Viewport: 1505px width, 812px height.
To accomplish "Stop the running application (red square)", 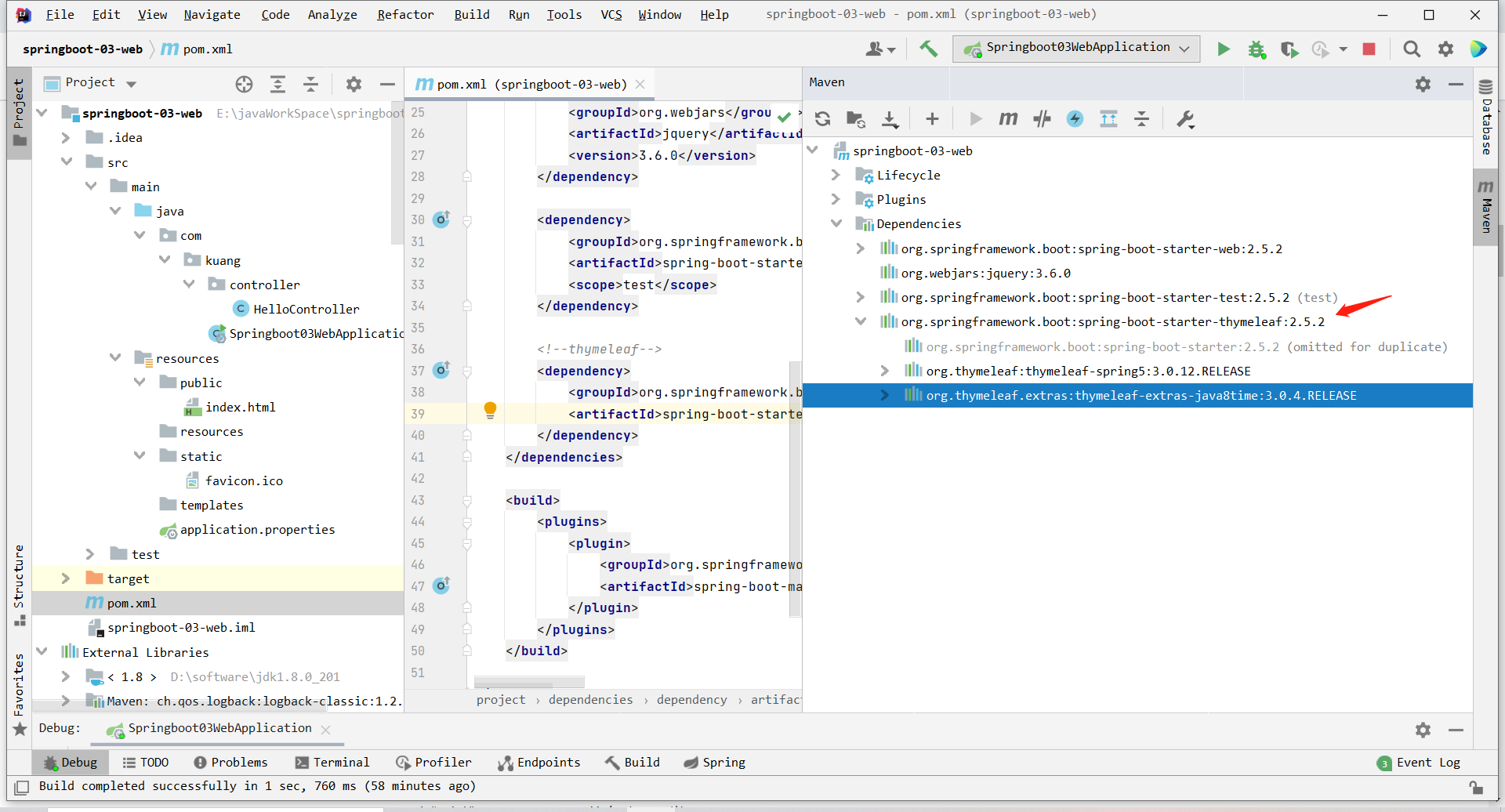I will click(x=1369, y=49).
